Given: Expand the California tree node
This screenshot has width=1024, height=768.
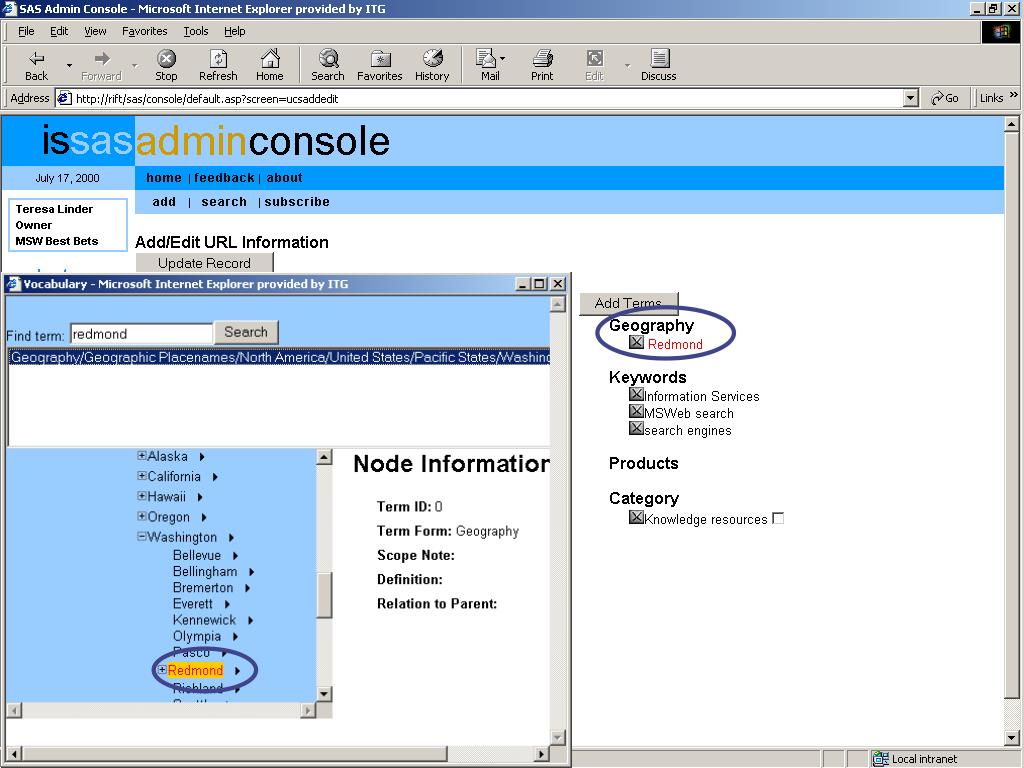Looking at the screenshot, I should [142, 476].
